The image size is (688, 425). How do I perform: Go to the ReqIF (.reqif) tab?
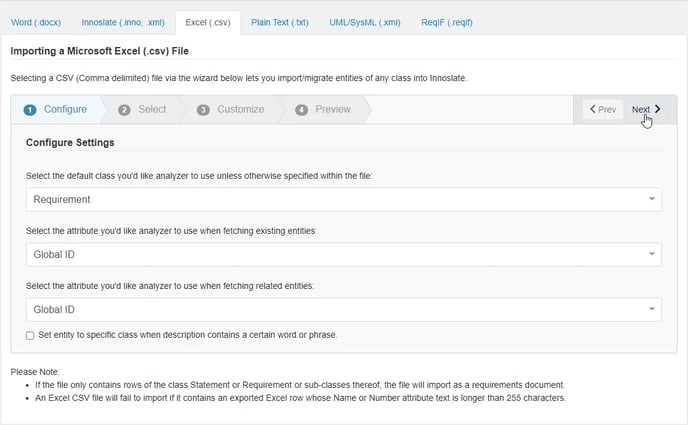coord(447,22)
